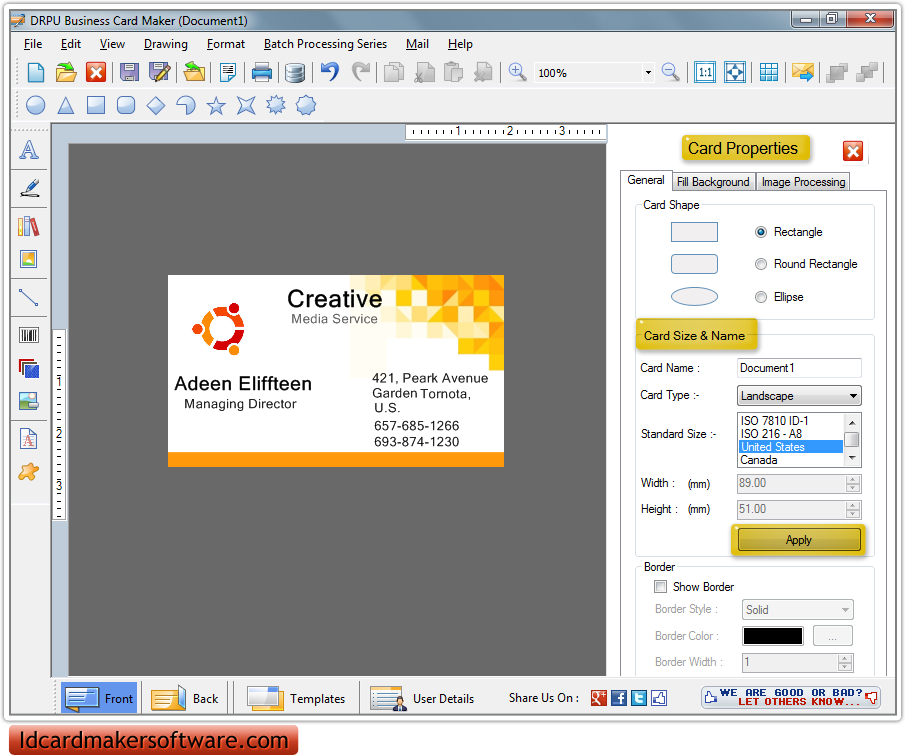Click the Width mm value field
905x755 pixels.
click(x=791, y=483)
